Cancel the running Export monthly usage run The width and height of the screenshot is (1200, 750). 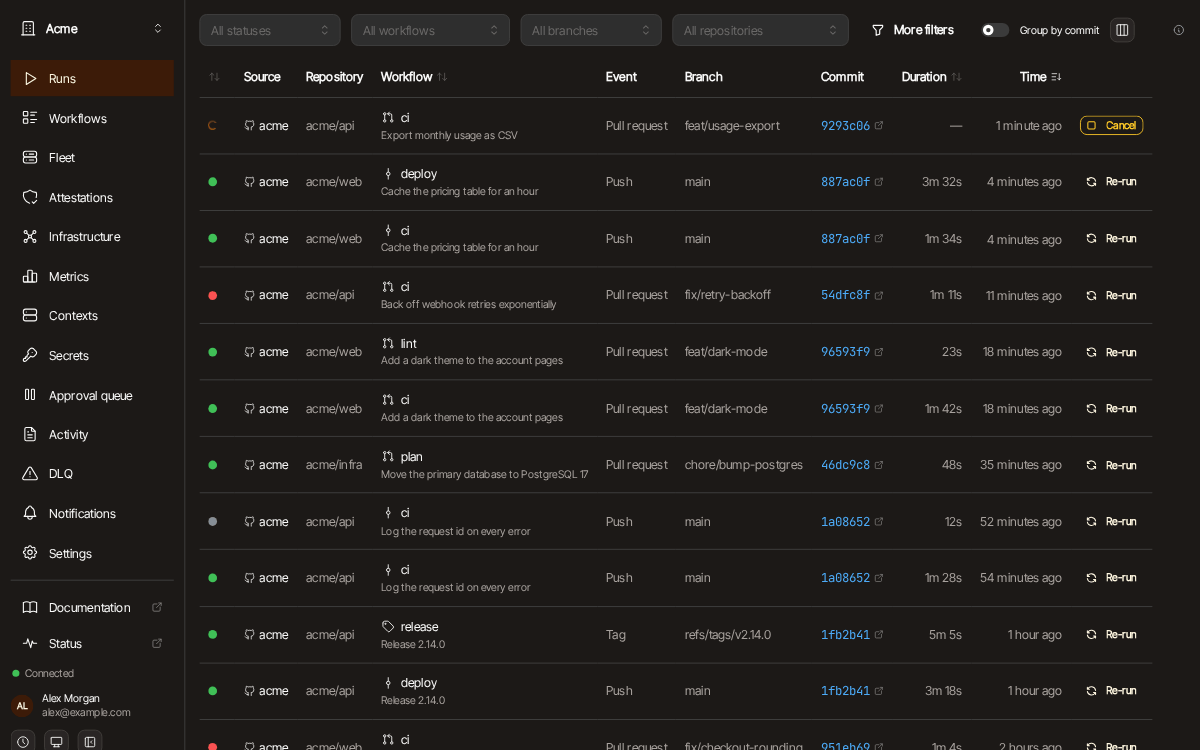[1111, 125]
